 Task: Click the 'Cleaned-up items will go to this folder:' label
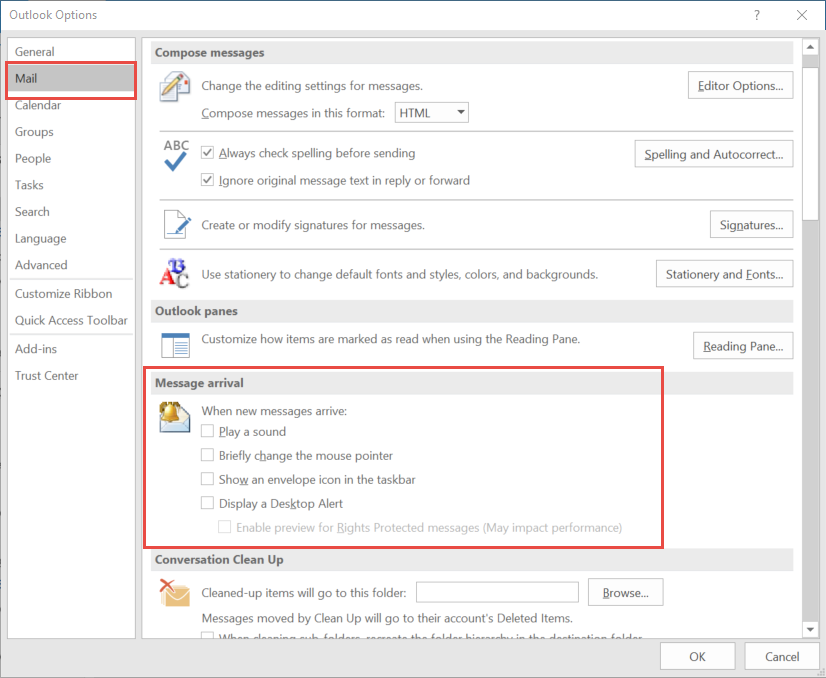[x=304, y=593]
